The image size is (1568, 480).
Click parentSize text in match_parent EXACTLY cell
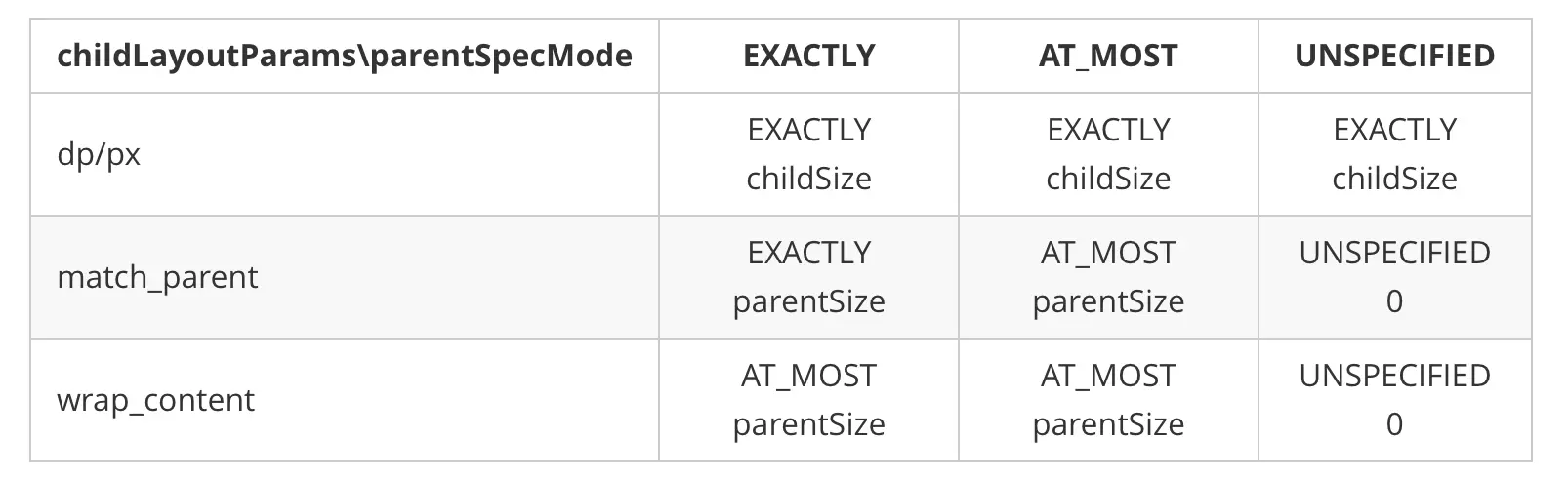[808, 301]
